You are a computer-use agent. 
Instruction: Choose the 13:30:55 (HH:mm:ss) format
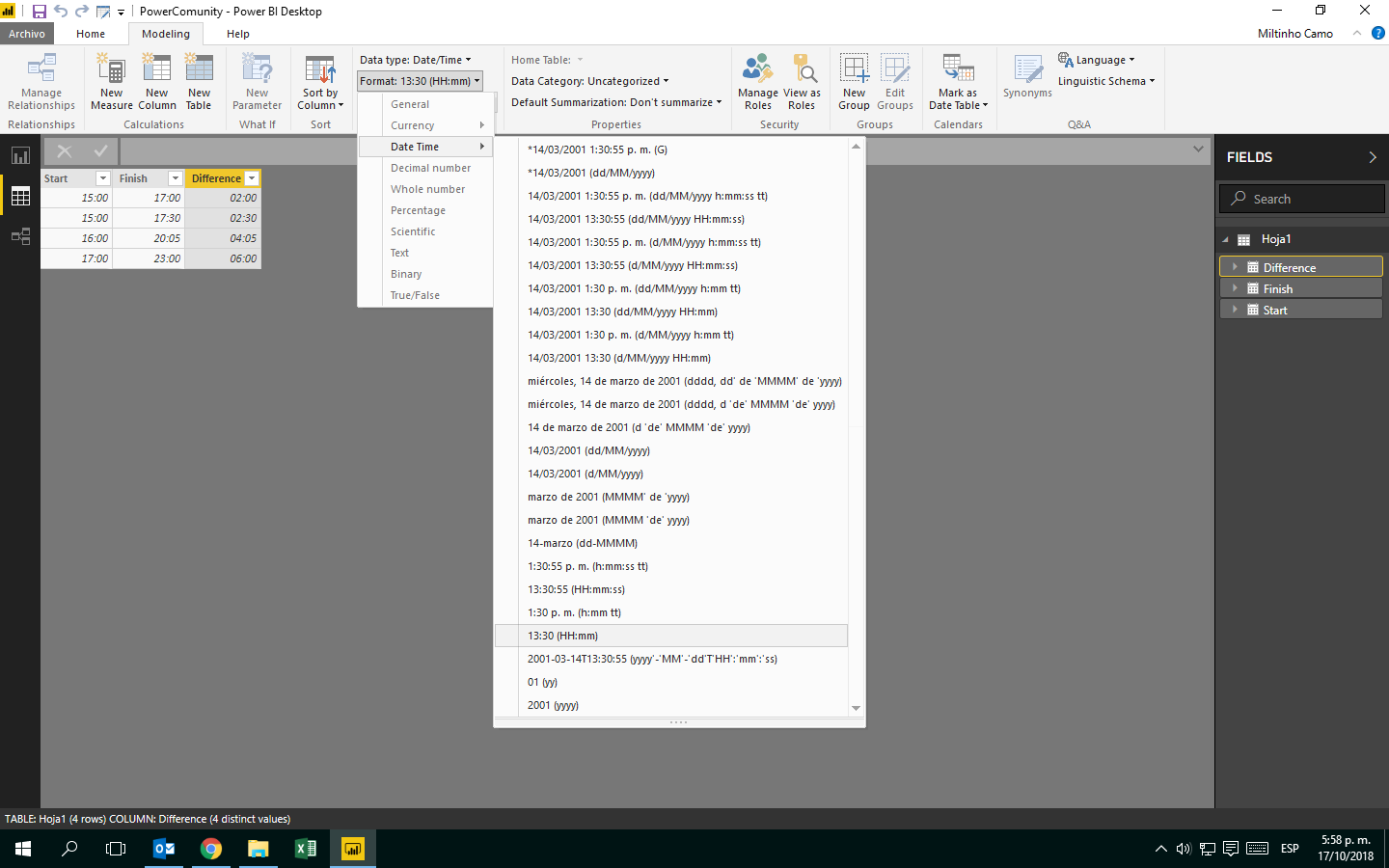tap(670, 589)
